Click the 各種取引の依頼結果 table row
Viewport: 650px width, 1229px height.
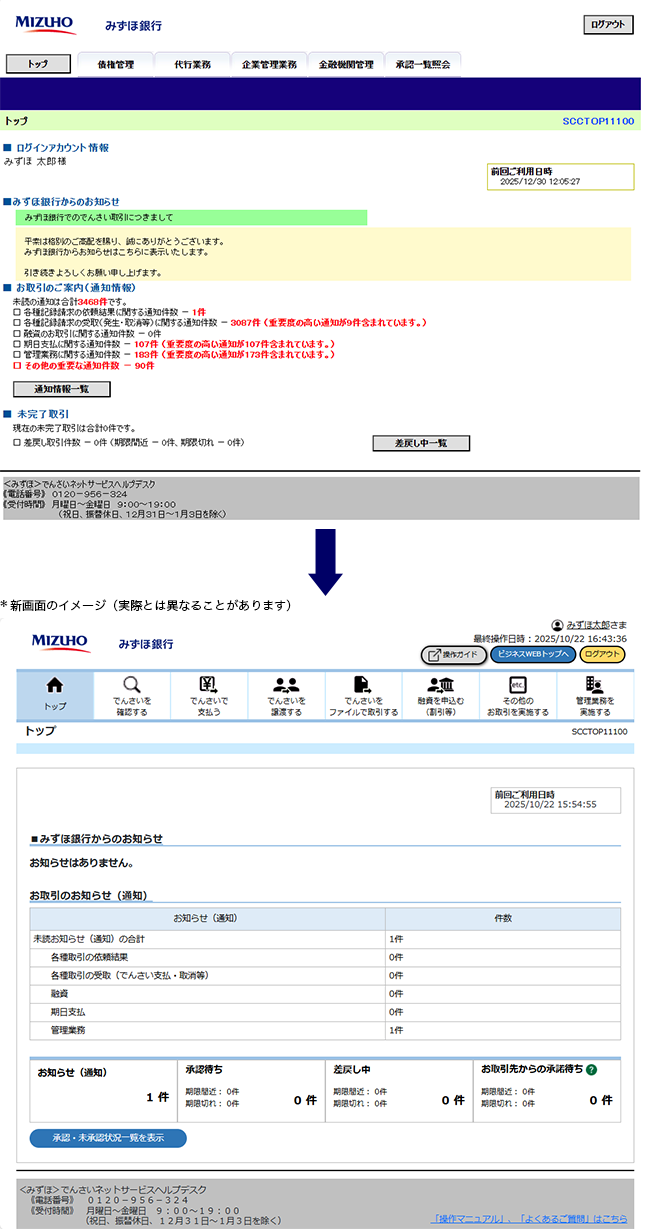pos(325,957)
